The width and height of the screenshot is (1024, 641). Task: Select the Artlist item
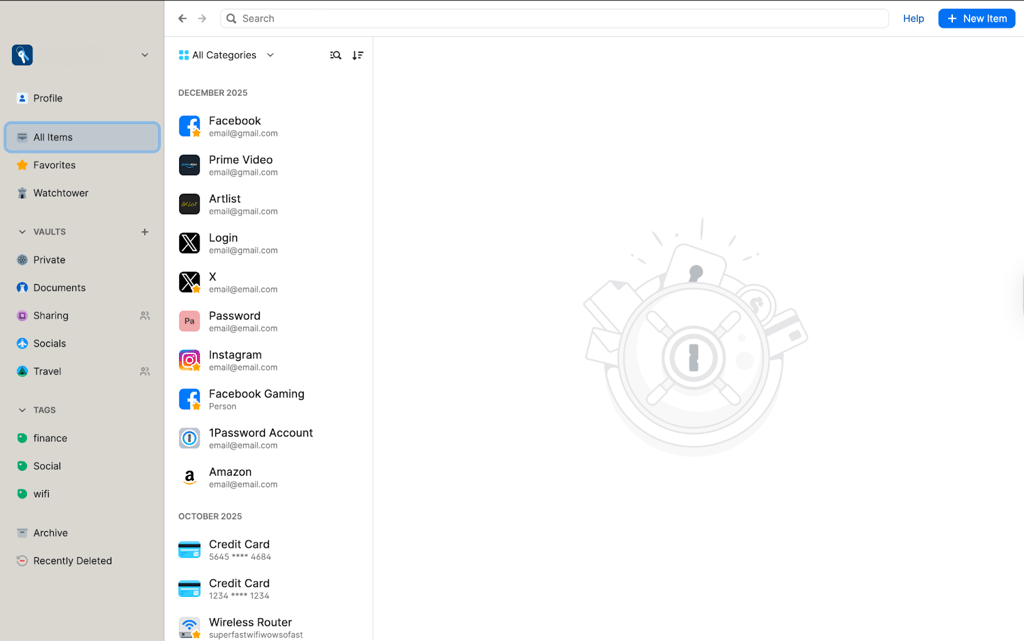pos(269,204)
